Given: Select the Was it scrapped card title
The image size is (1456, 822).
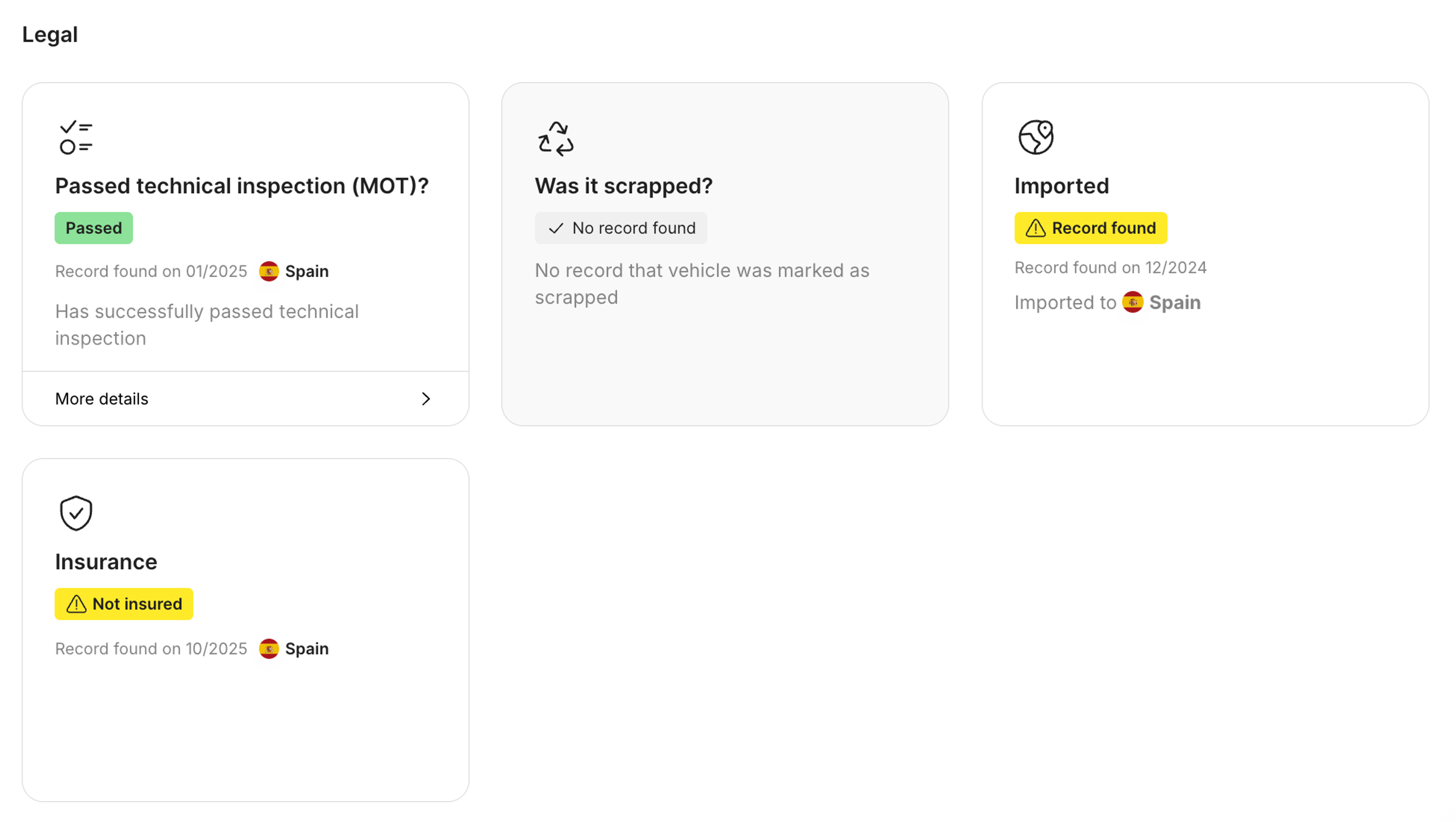Looking at the screenshot, I should tap(623, 186).
